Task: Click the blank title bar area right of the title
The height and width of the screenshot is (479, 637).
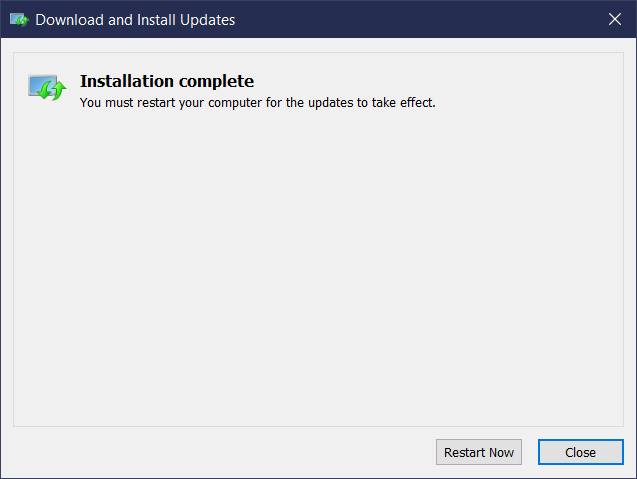Action: (420, 19)
